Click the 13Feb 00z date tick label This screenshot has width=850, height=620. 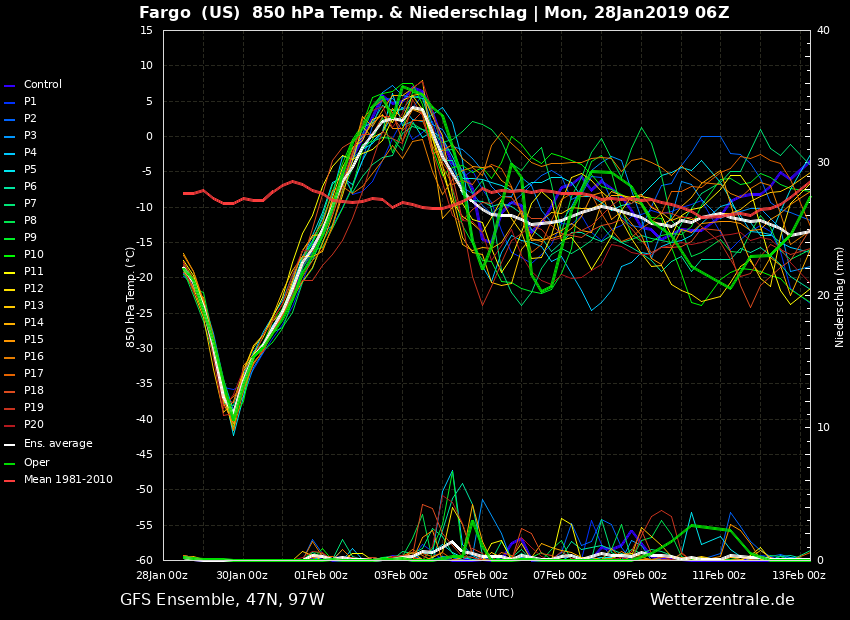click(799, 575)
